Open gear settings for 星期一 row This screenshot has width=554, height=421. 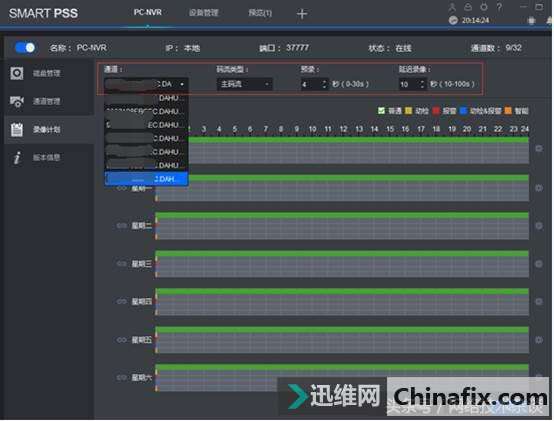click(539, 188)
